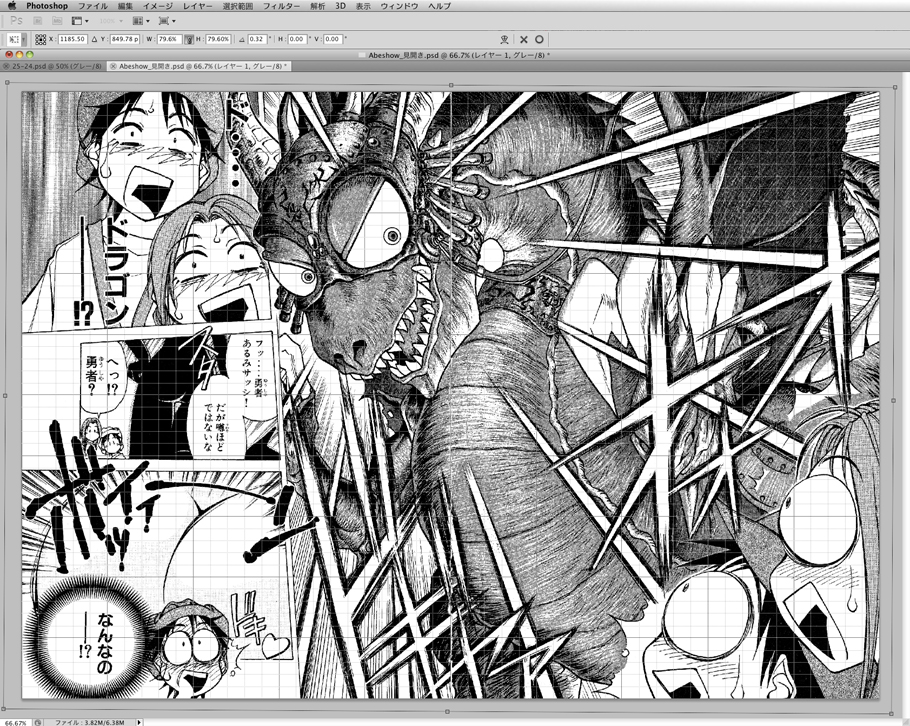Open the ファイル (File) menu
Viewport: 910px width, 726px height.
click(93, 6)
